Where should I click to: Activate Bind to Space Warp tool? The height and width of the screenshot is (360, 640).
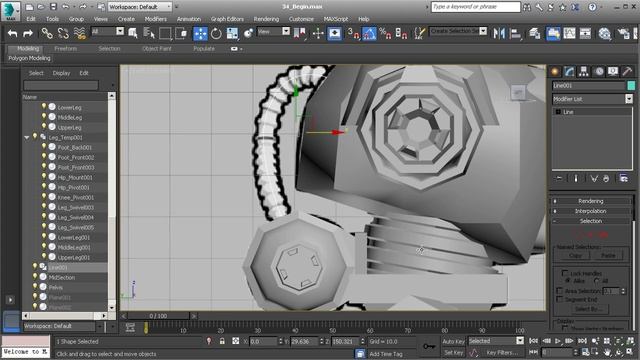coord(80,33)
